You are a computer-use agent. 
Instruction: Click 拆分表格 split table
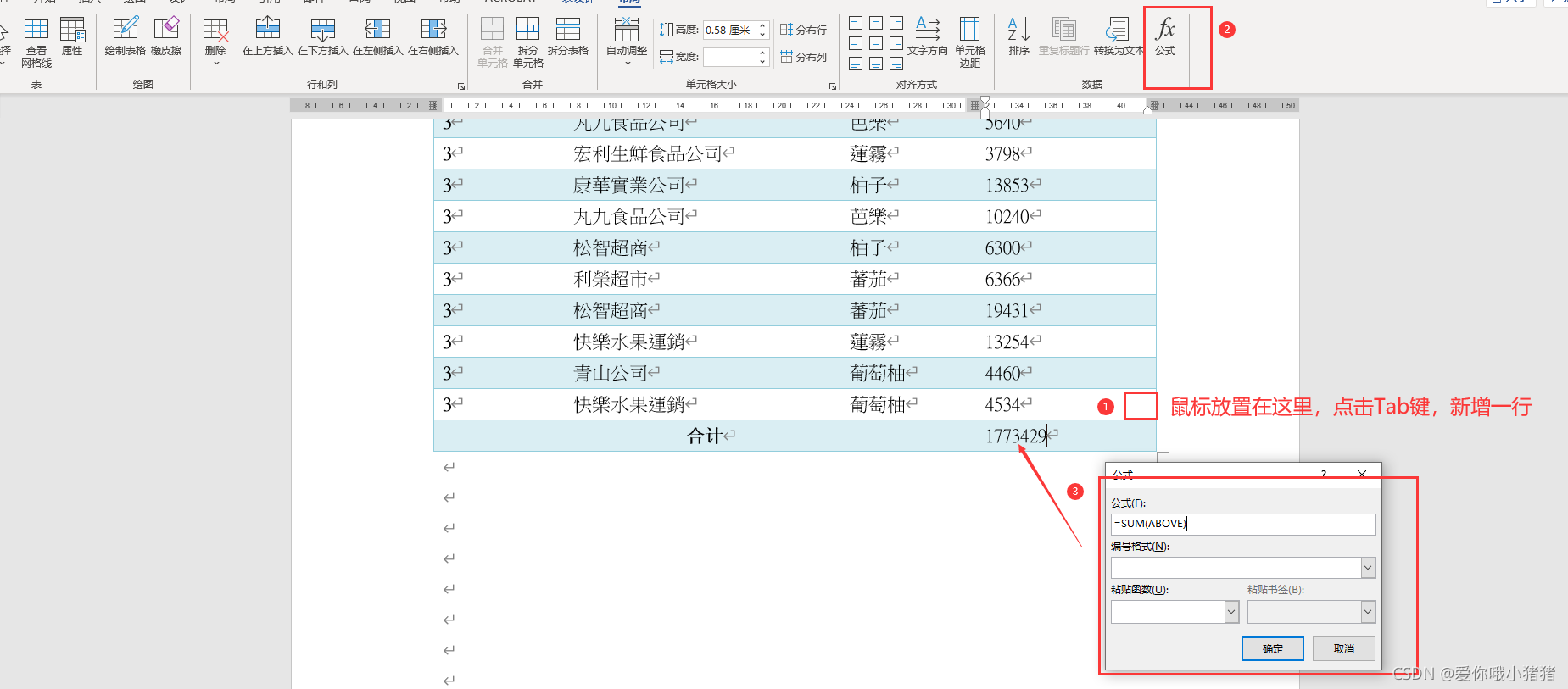pos(567,37)
